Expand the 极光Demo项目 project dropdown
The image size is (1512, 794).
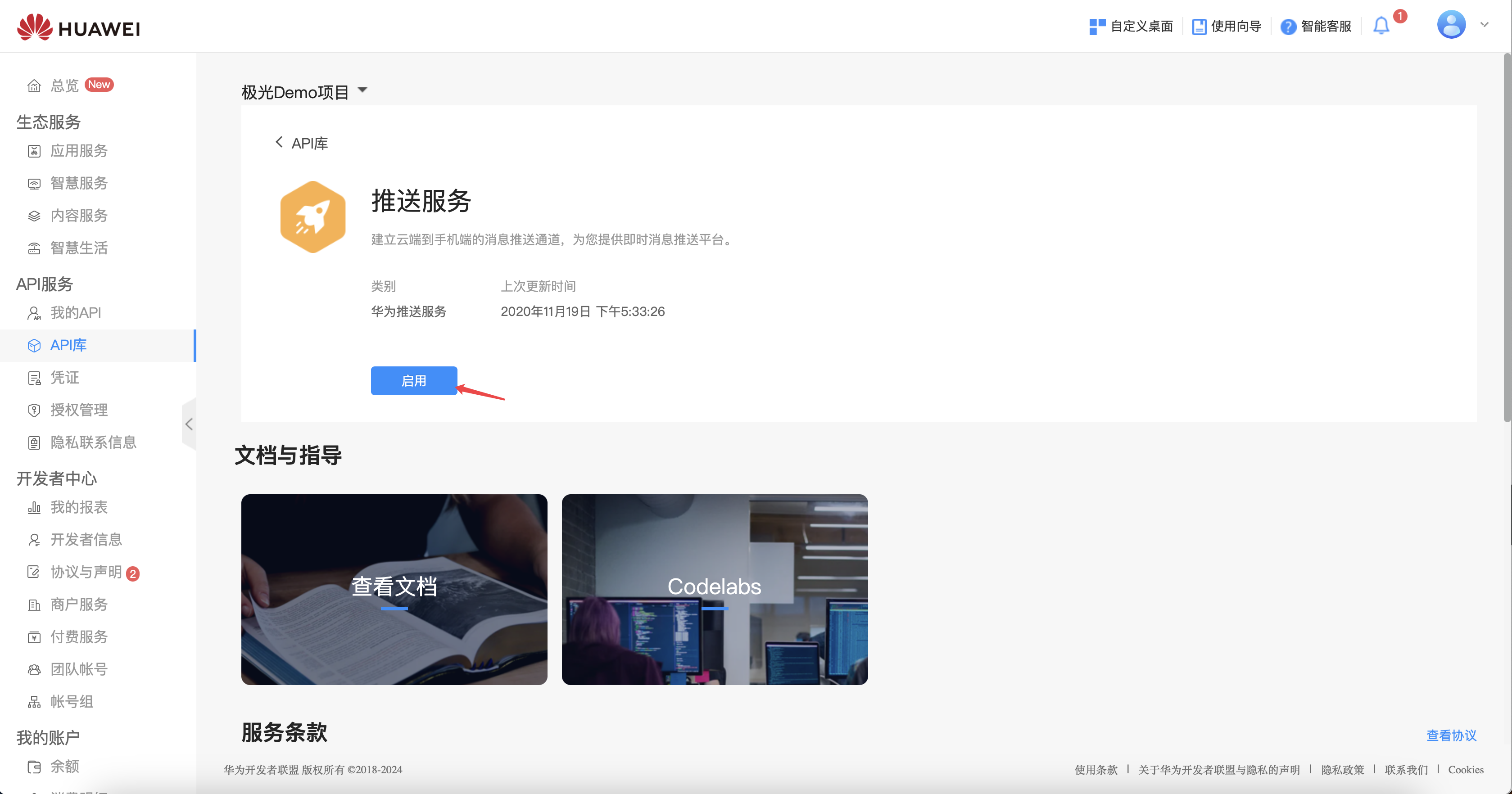[x=362, y=90]
